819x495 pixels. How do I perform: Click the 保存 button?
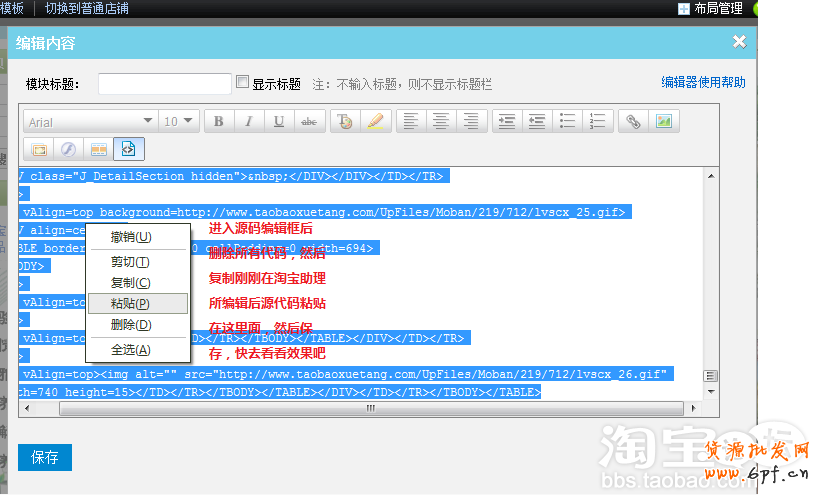click(x=45, y=458)
